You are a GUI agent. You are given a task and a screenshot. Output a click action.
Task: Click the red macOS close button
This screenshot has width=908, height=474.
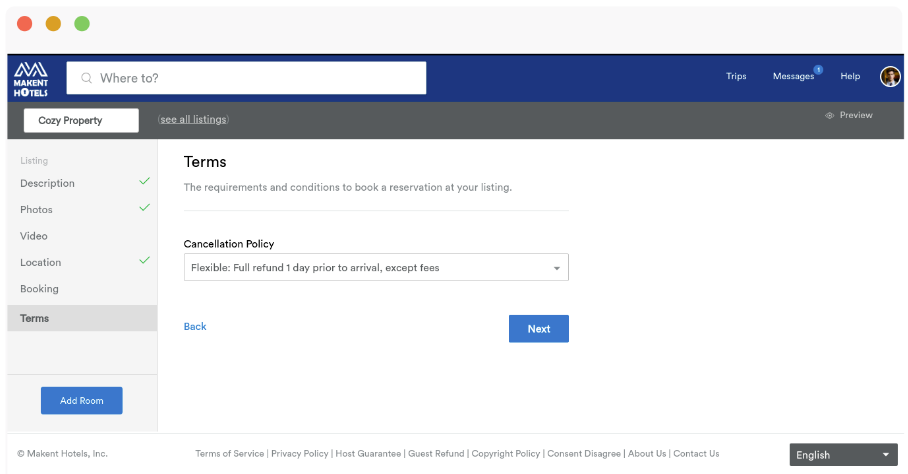click(x=24, y=24)
